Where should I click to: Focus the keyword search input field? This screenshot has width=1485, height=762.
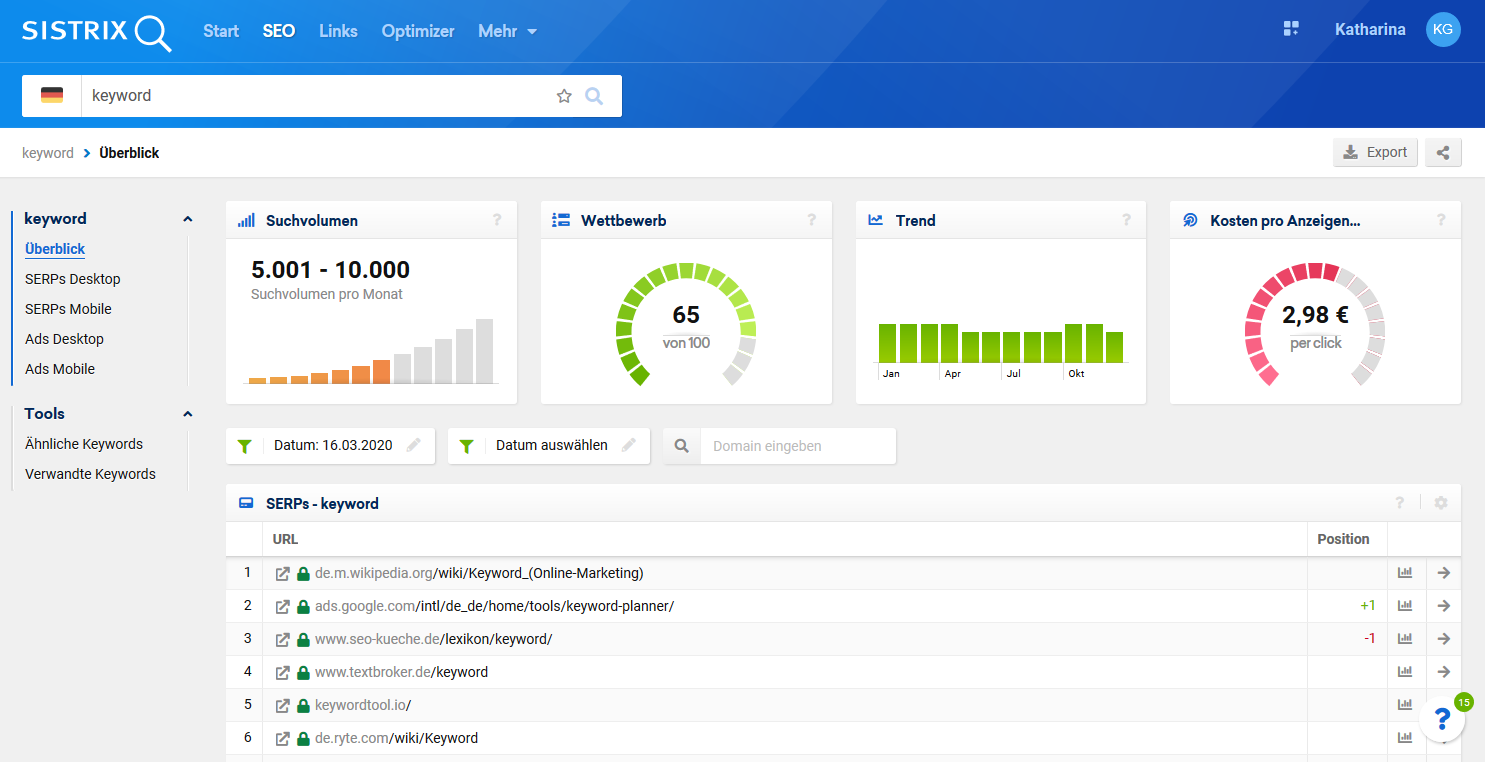[x=317, y=96]
